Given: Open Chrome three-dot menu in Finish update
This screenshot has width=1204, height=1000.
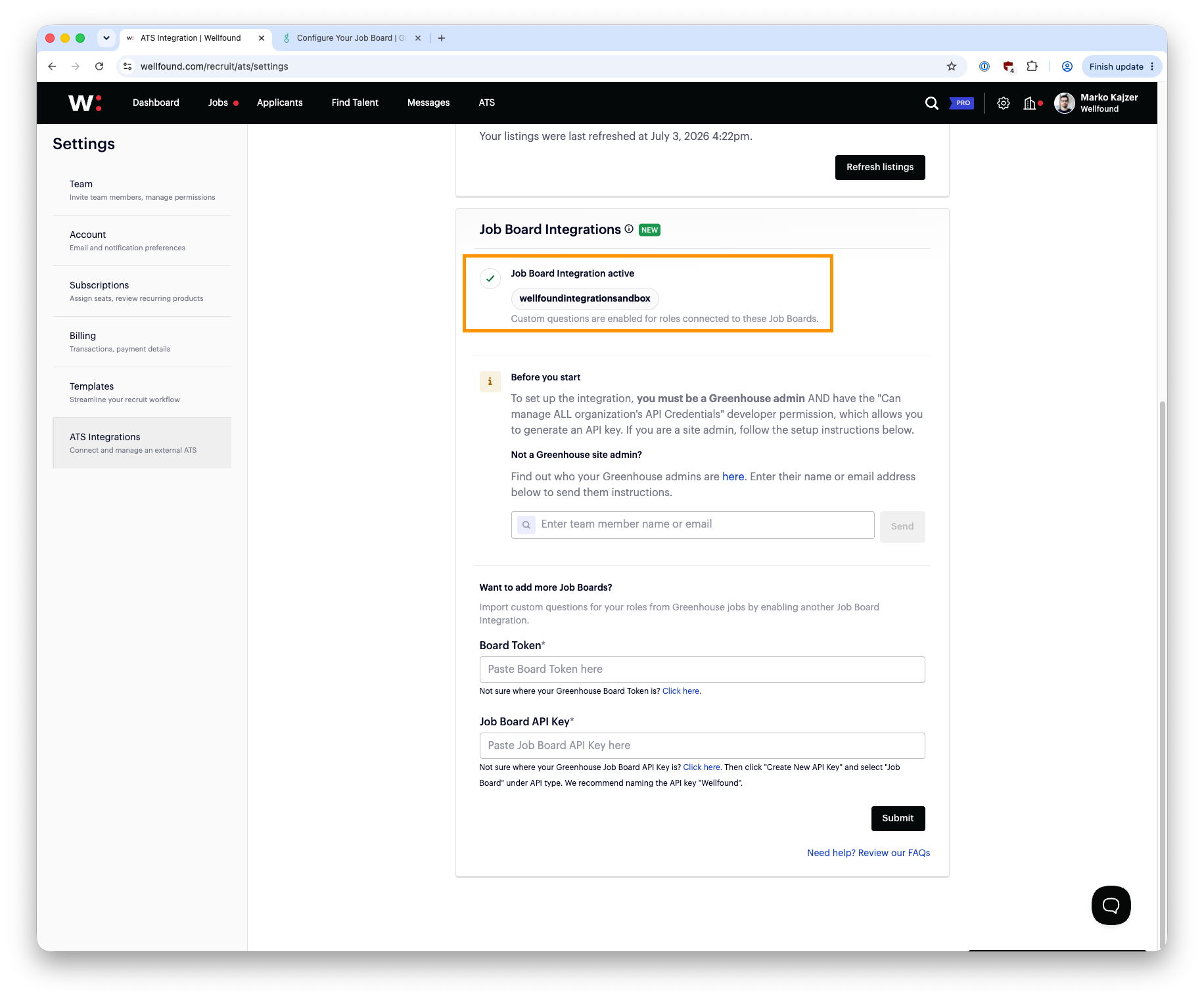Looking at the screenshot, I should tap(1152, 66).
